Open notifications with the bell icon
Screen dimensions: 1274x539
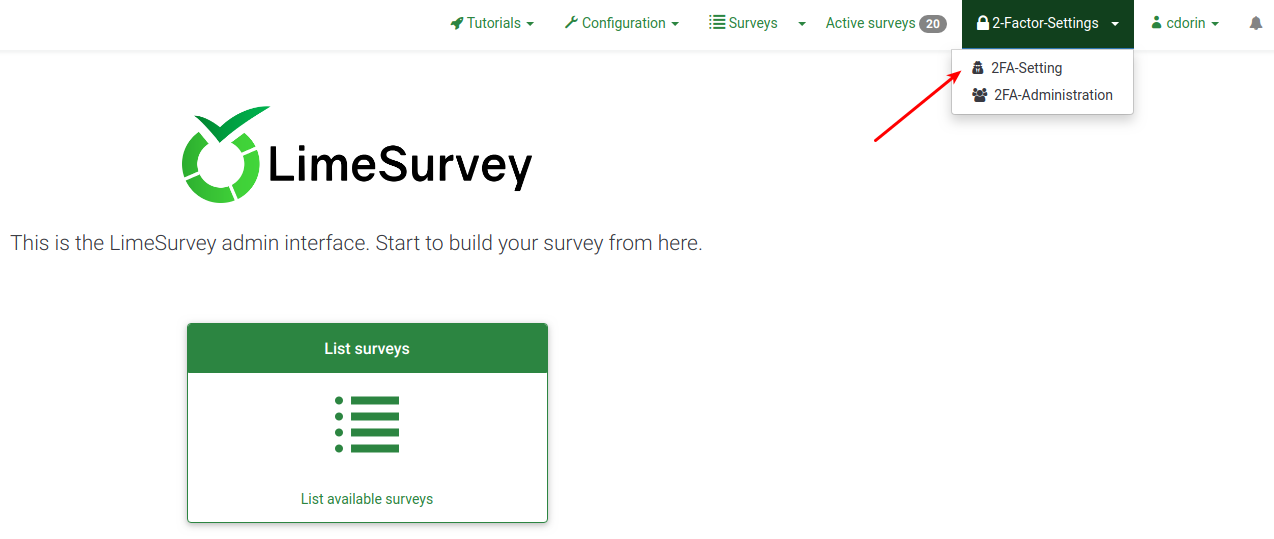[x=1256, y=23]
